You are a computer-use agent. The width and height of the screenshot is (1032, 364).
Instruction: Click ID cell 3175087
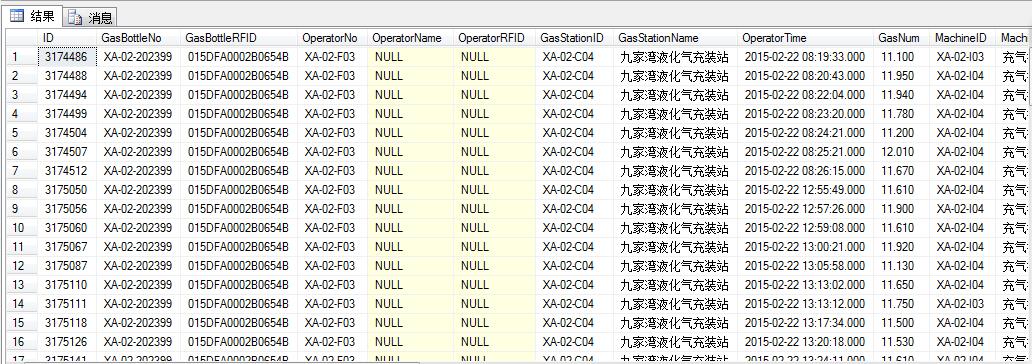pyautogui.click(x=68, y=267)
